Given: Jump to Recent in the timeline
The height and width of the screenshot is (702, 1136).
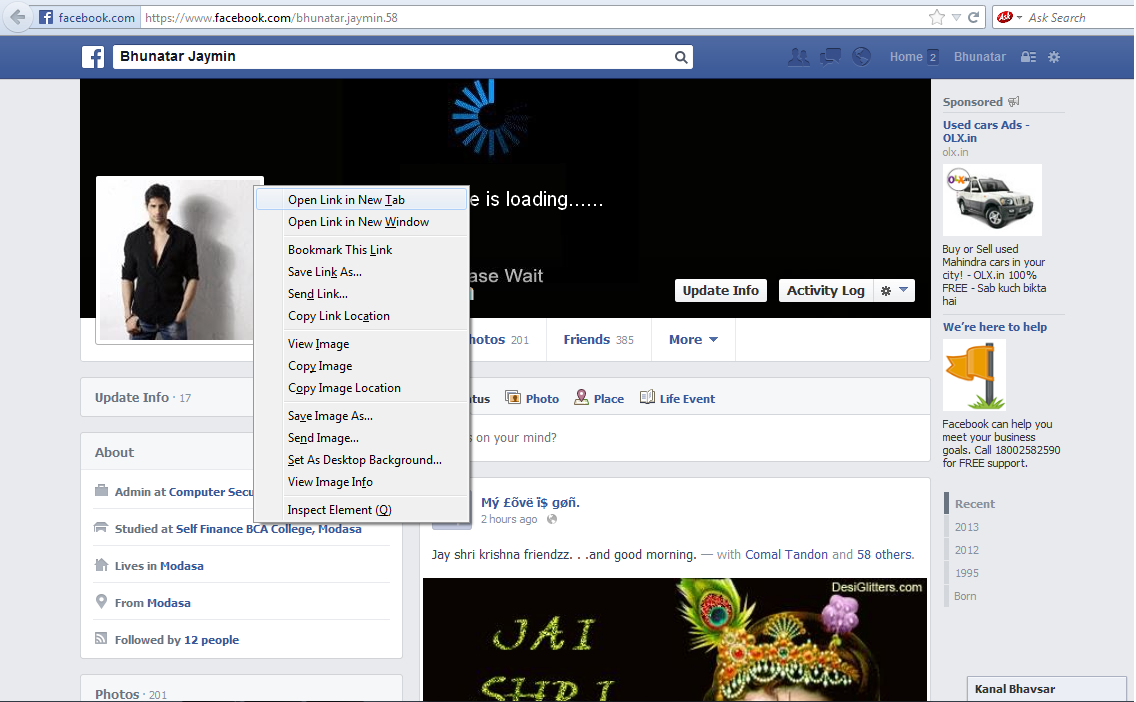Looking at the screenshot, I should pos(974,503).
